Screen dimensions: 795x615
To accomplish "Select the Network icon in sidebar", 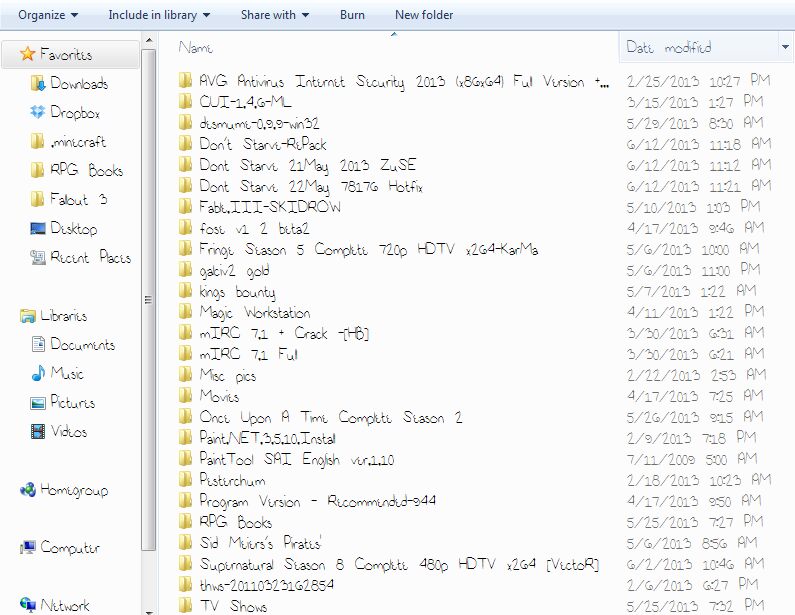I will (28, 604).
